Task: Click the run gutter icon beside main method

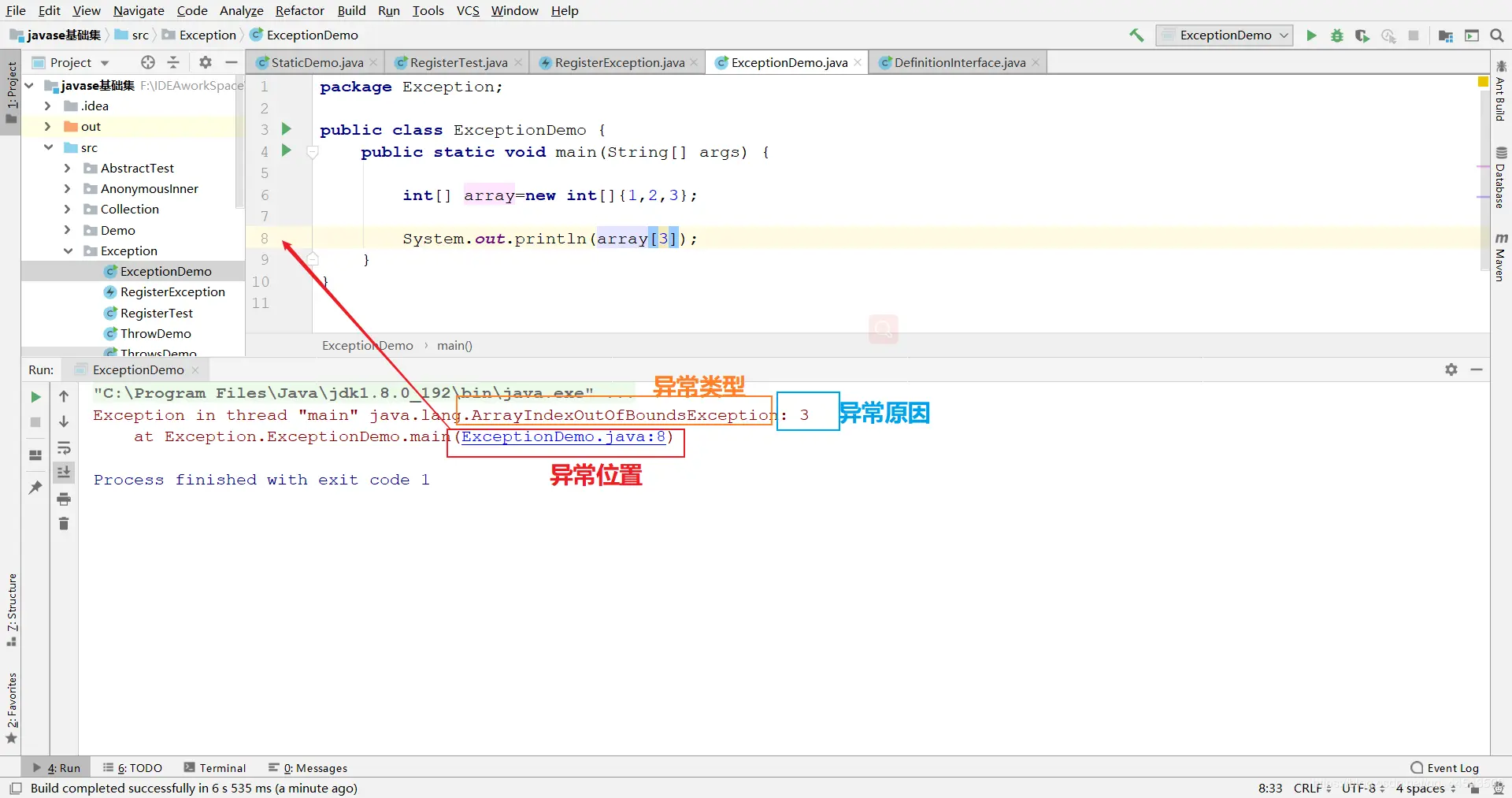Action: point(287,150)
